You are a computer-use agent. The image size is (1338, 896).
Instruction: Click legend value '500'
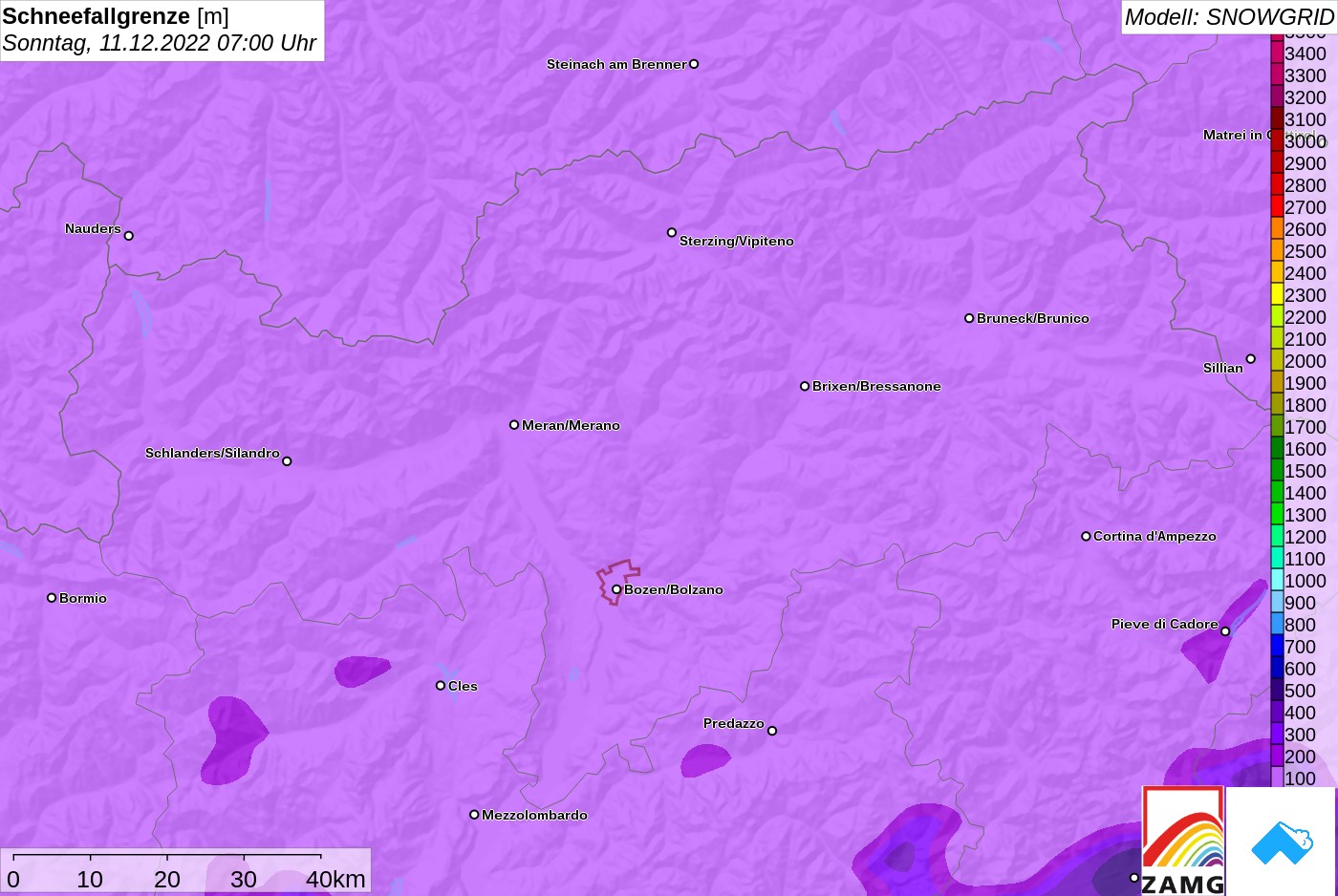pyautogui.click(x=1300, y=691)
